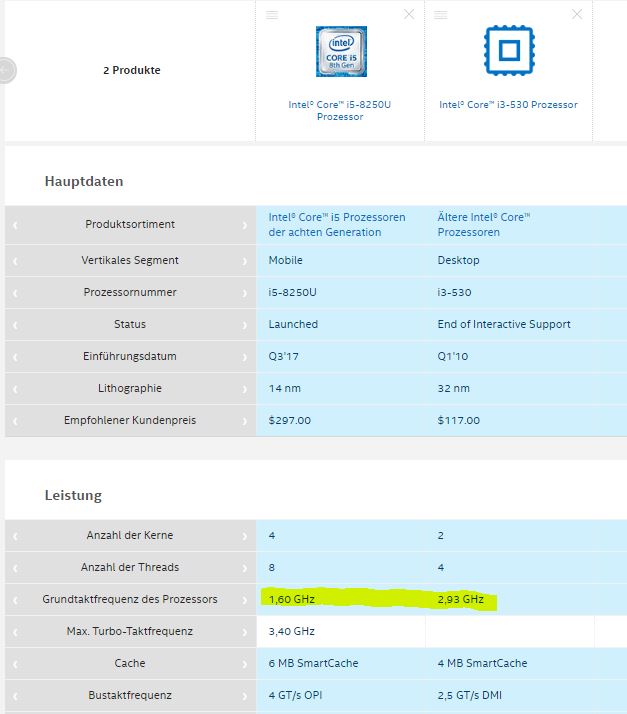The image size is (627, 714).
Task: Click right arrow on Einführungsdatum row
Action: (x=245, y=357)
